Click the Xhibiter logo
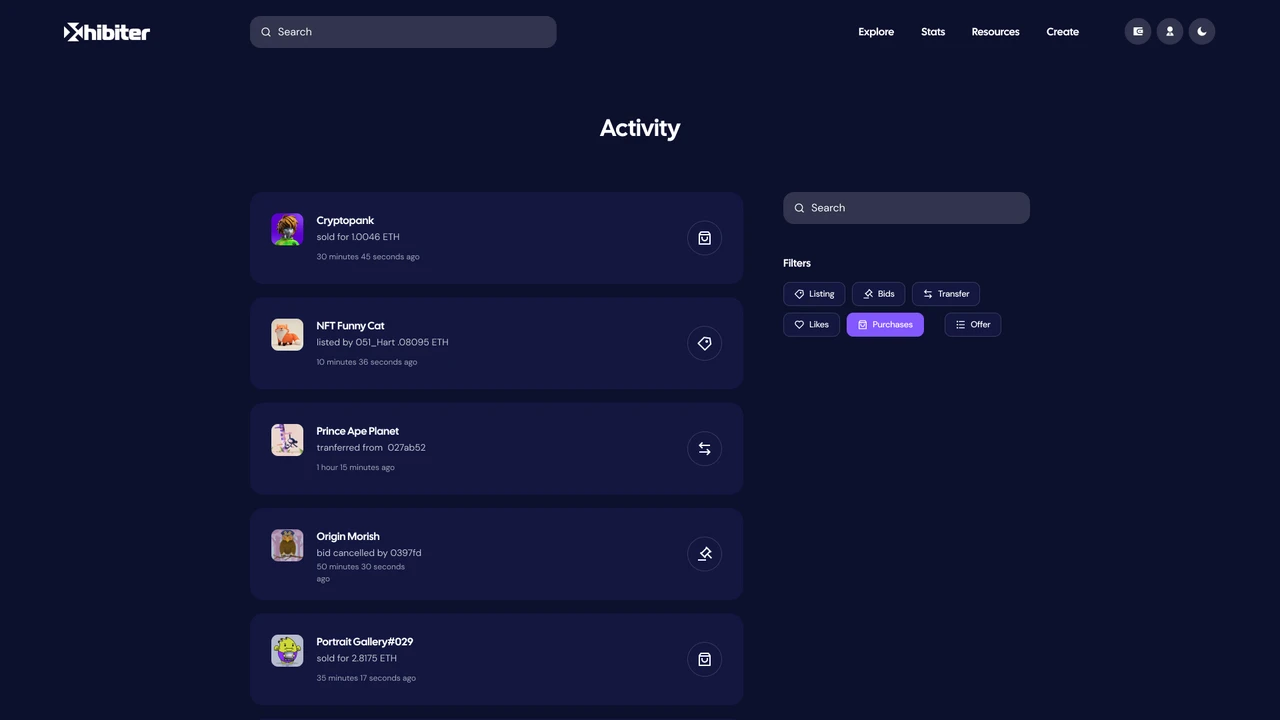The height and width of the screenshot is (720, 1280). tap(107, 32)
